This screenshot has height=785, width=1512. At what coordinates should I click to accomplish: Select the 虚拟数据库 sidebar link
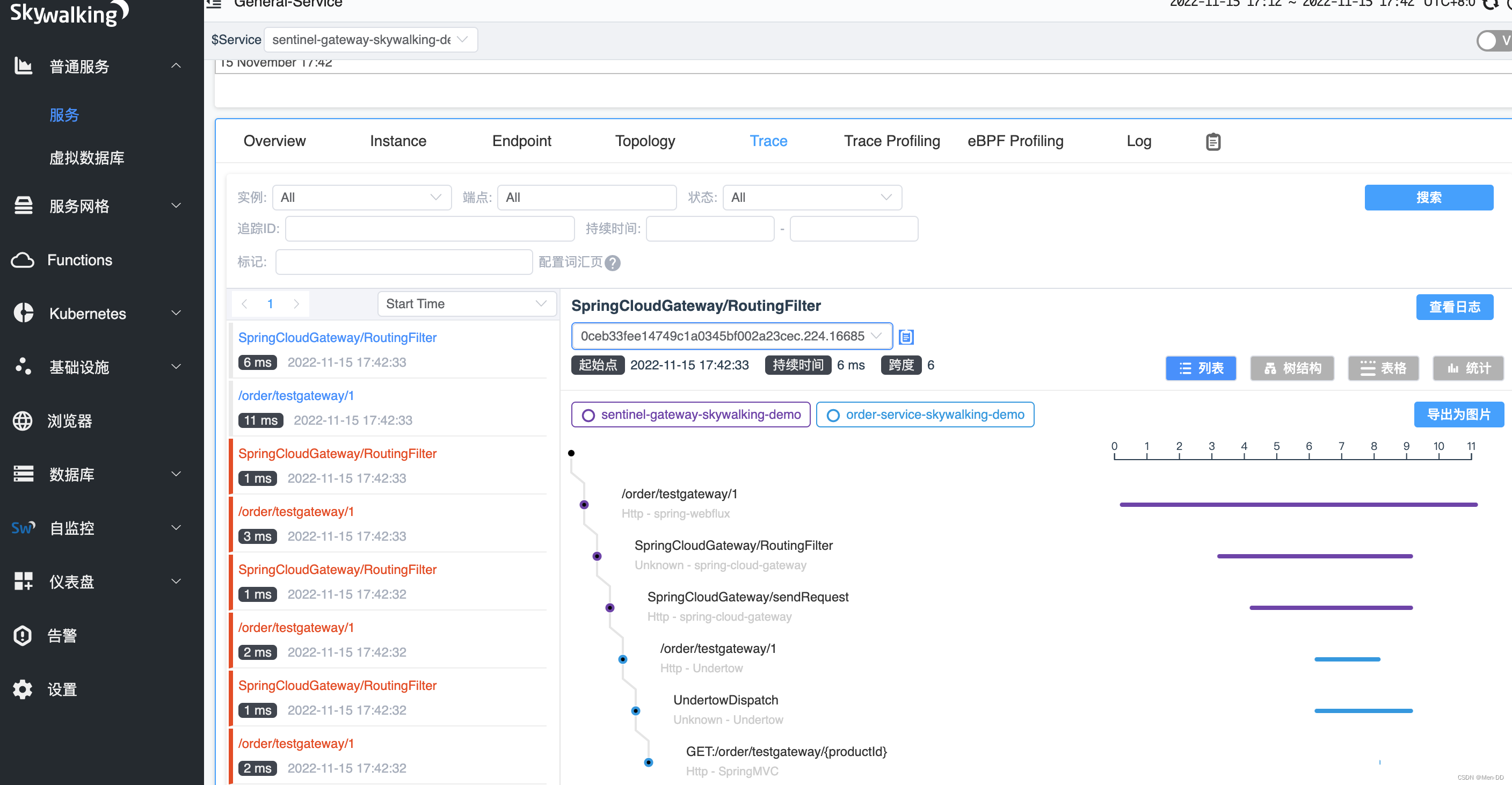coord(87,158)
